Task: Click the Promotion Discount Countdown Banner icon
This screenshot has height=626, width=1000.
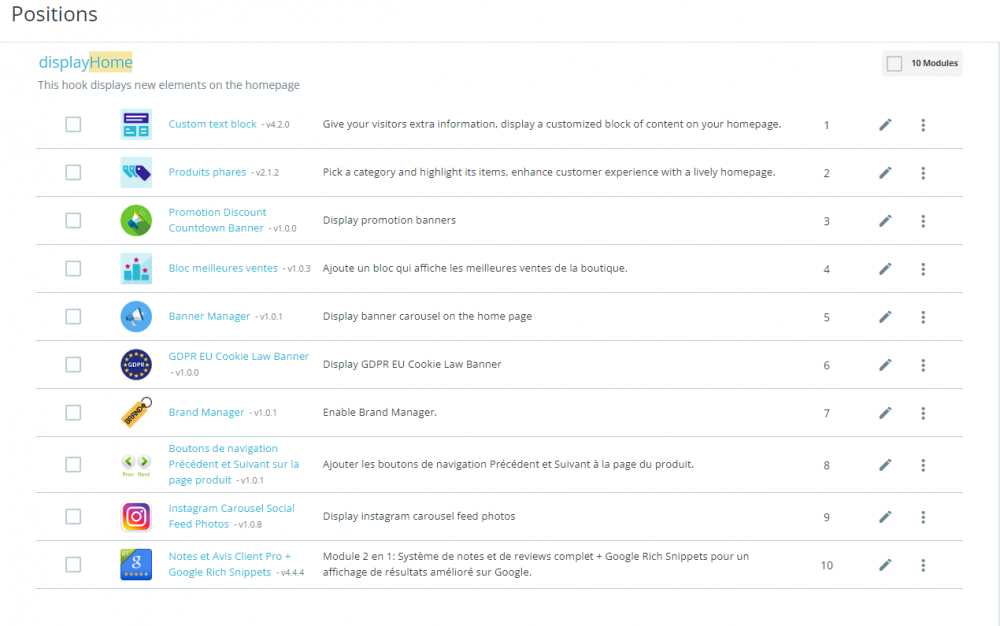Action: click(136, 221)
